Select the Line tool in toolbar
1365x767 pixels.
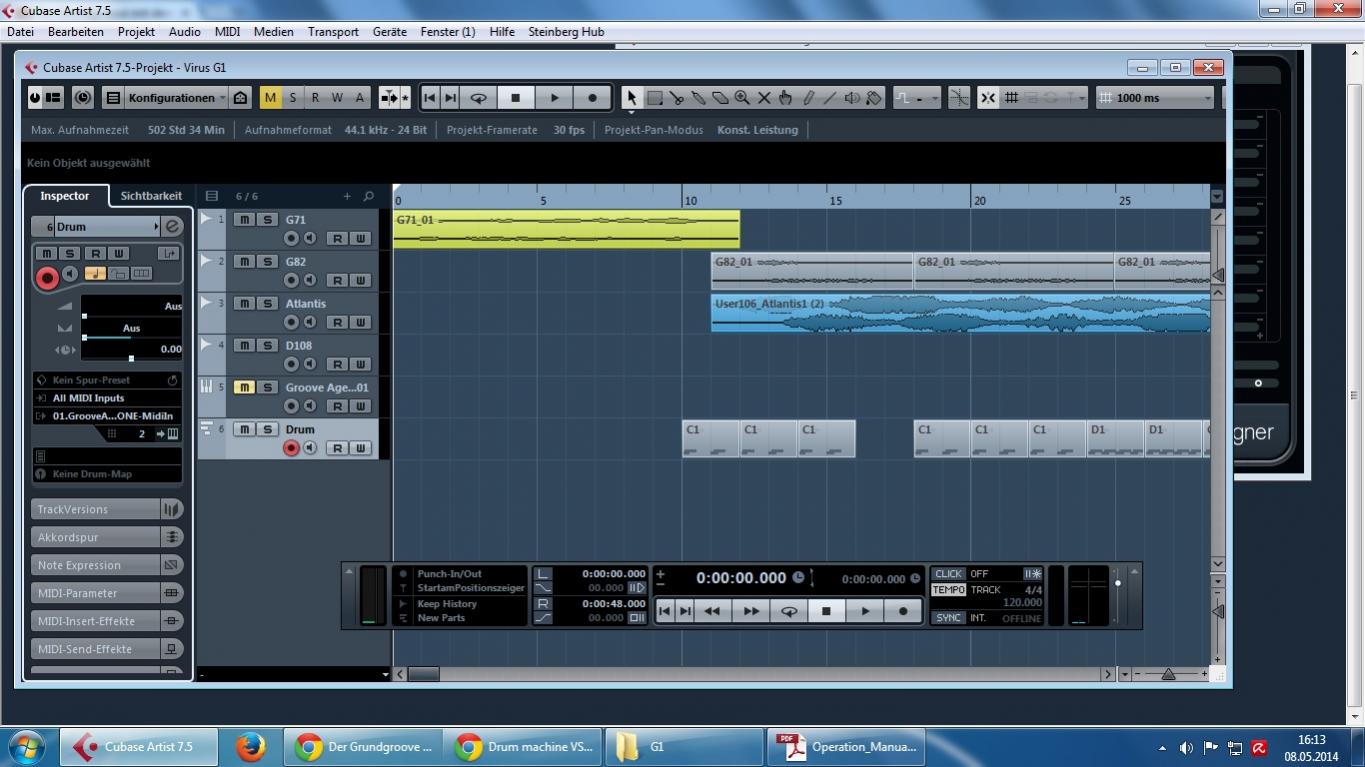(x=830, y=98)
